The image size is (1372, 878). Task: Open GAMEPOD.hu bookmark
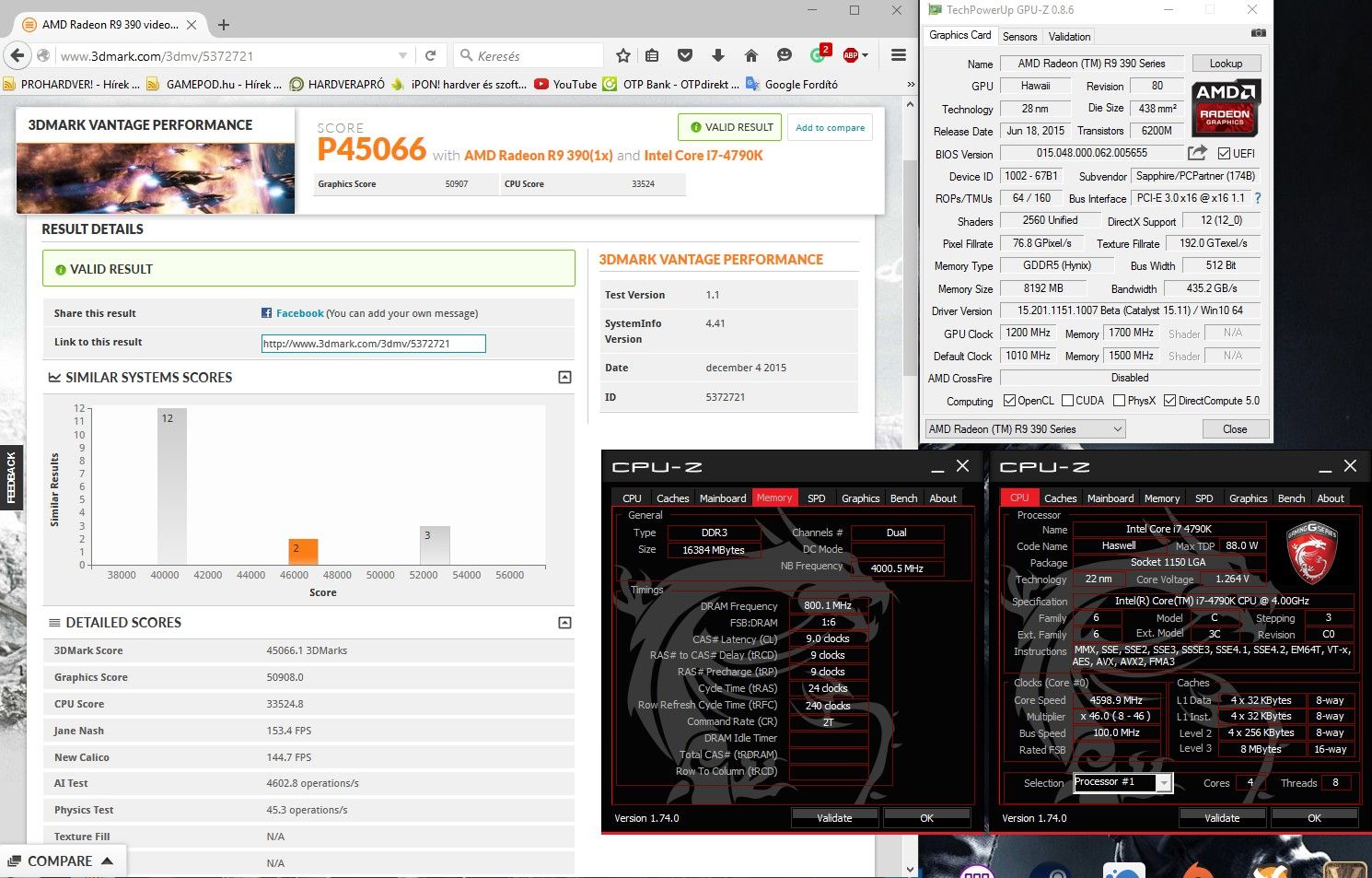click(215, 84)
